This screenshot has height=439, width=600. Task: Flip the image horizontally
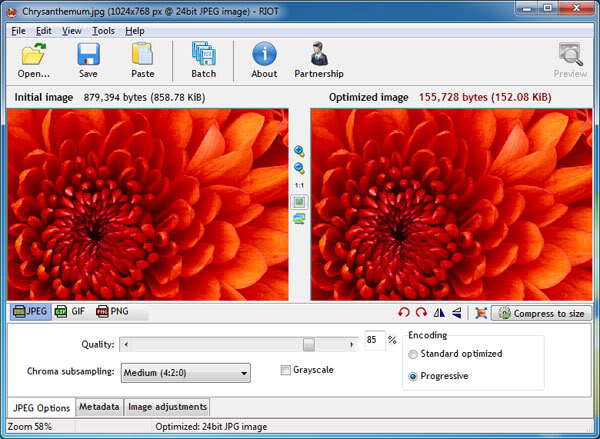pyautogui.click(x=439, y=313)
